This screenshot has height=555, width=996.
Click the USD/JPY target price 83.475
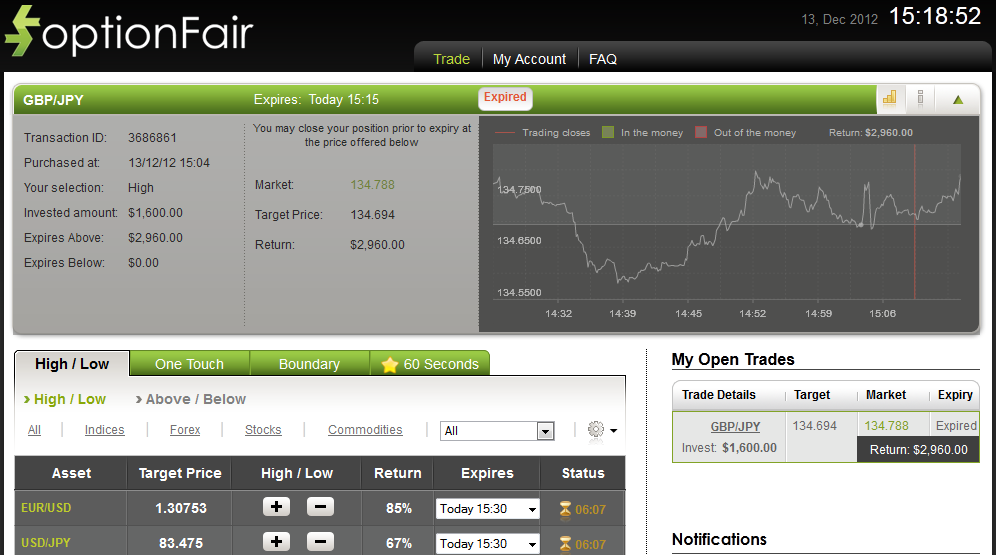tap(181, 543)
